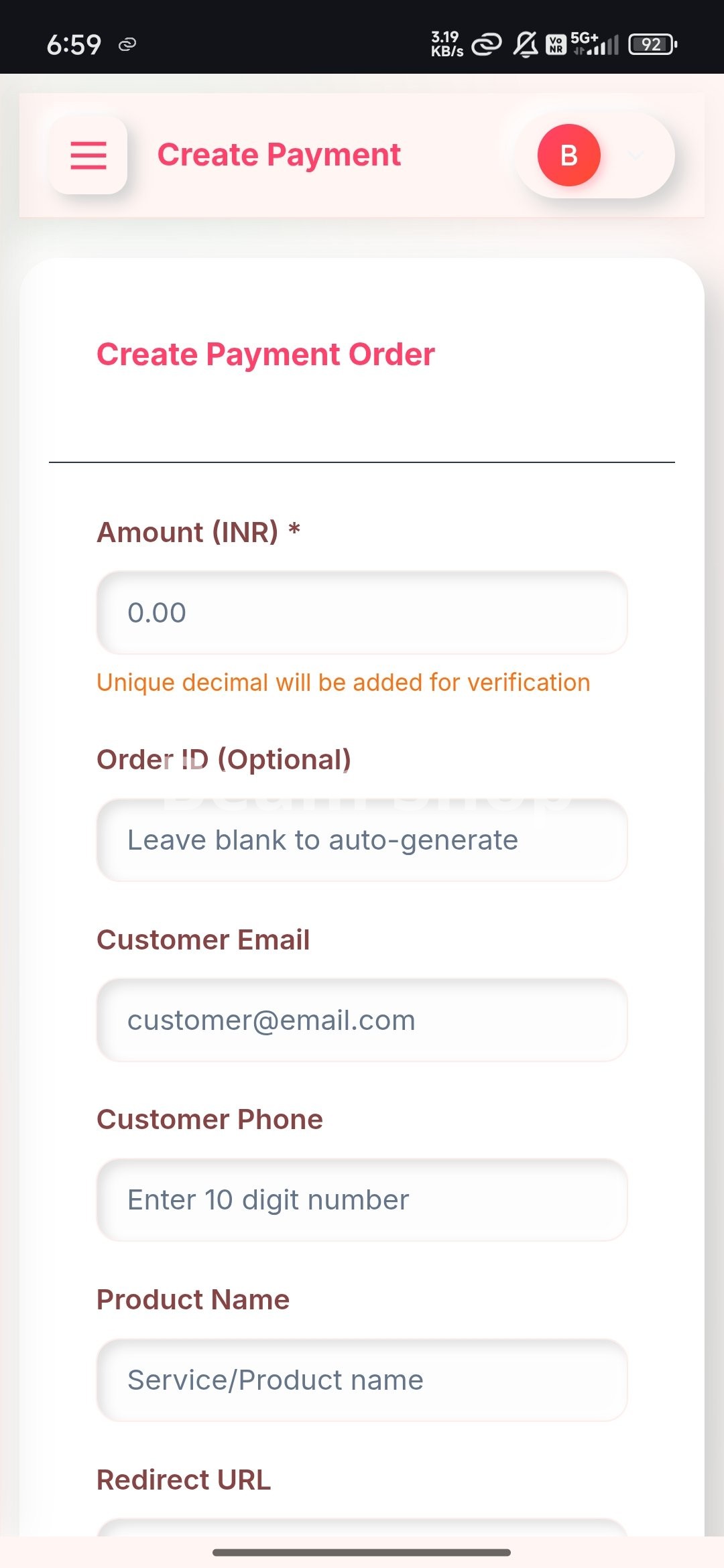724x1568 pixels.
Task: Tap the red B profile avatar
Action: point(568,155)
